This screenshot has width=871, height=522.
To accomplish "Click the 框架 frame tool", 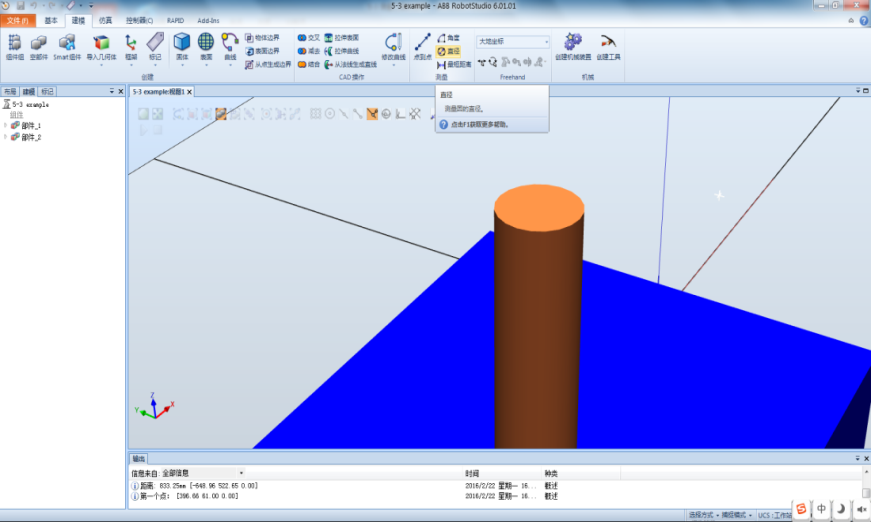I will click(131, 47).
